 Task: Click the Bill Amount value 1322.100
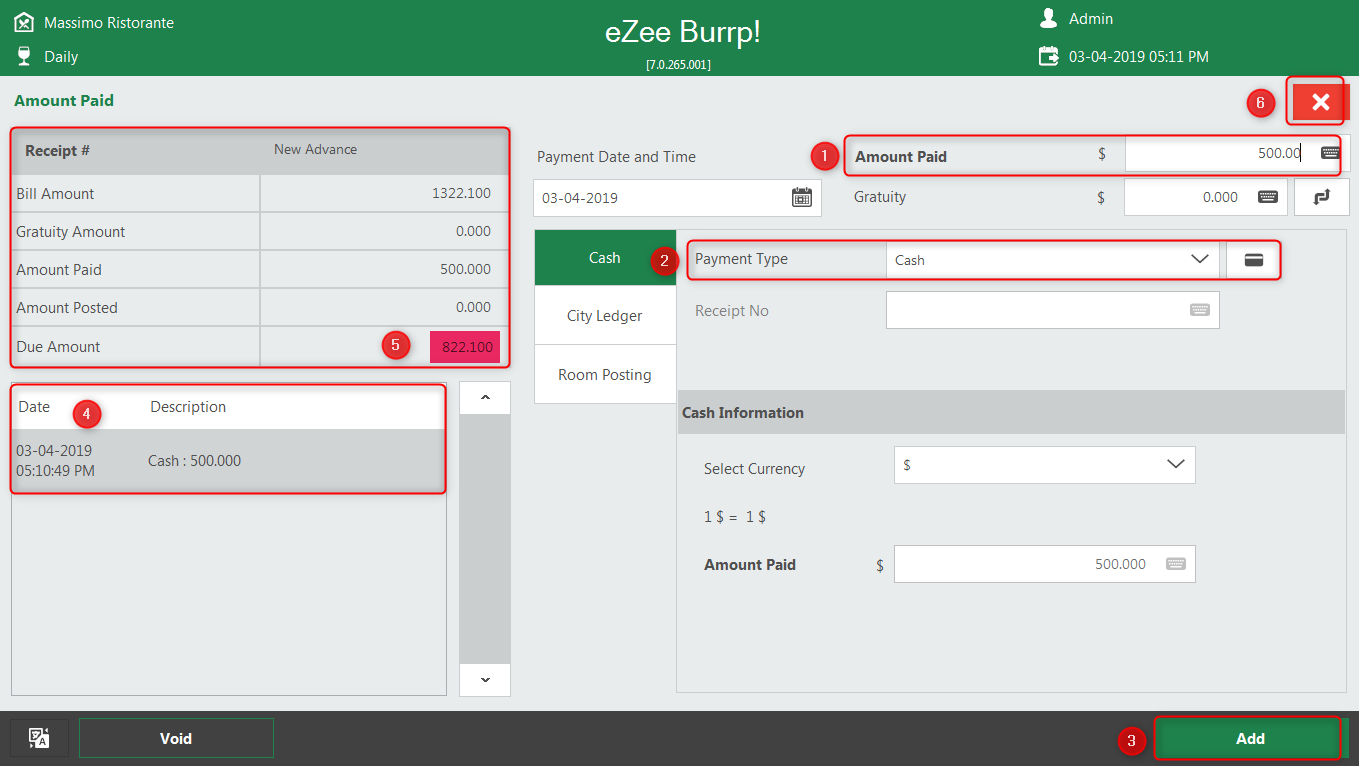point(461,193)
